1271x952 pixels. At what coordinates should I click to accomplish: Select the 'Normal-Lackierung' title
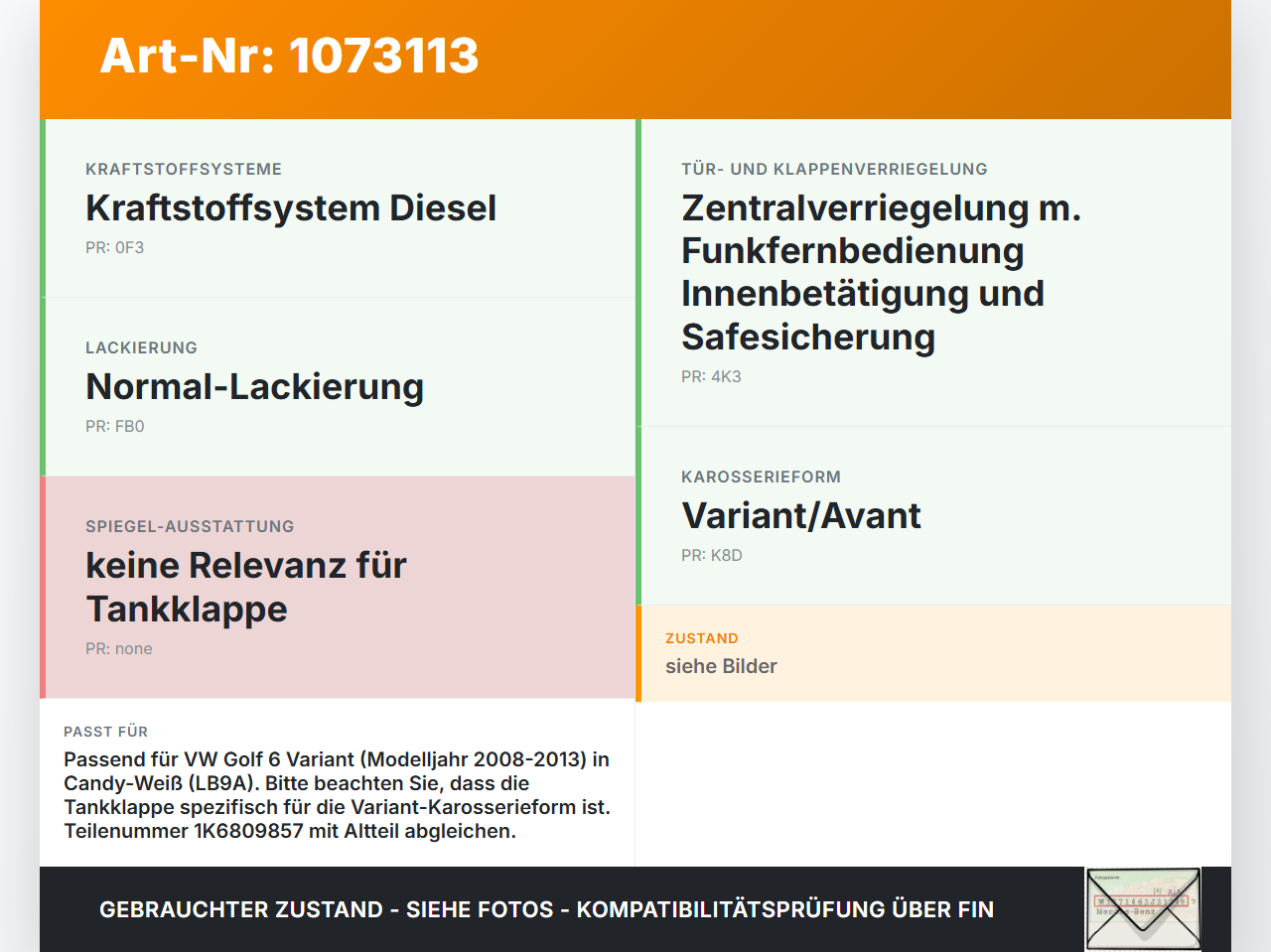tap(255, 387)
